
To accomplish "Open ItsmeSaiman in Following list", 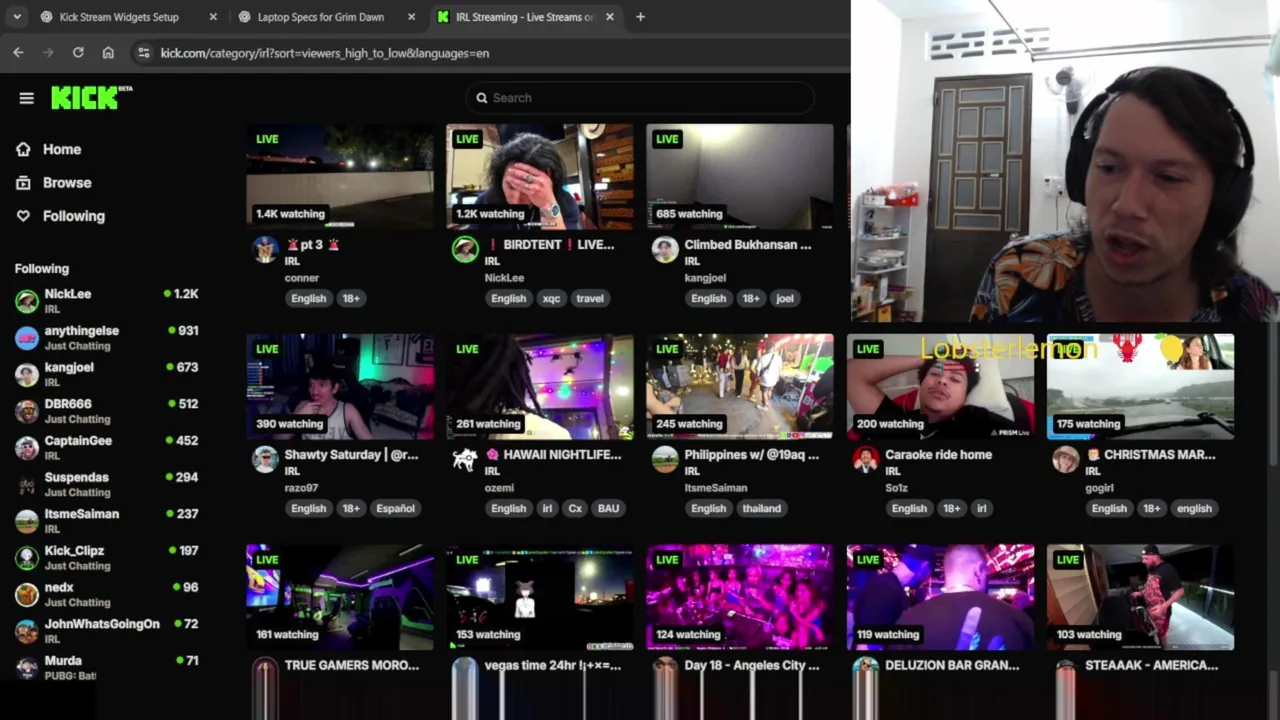I will tap(106, 520).
